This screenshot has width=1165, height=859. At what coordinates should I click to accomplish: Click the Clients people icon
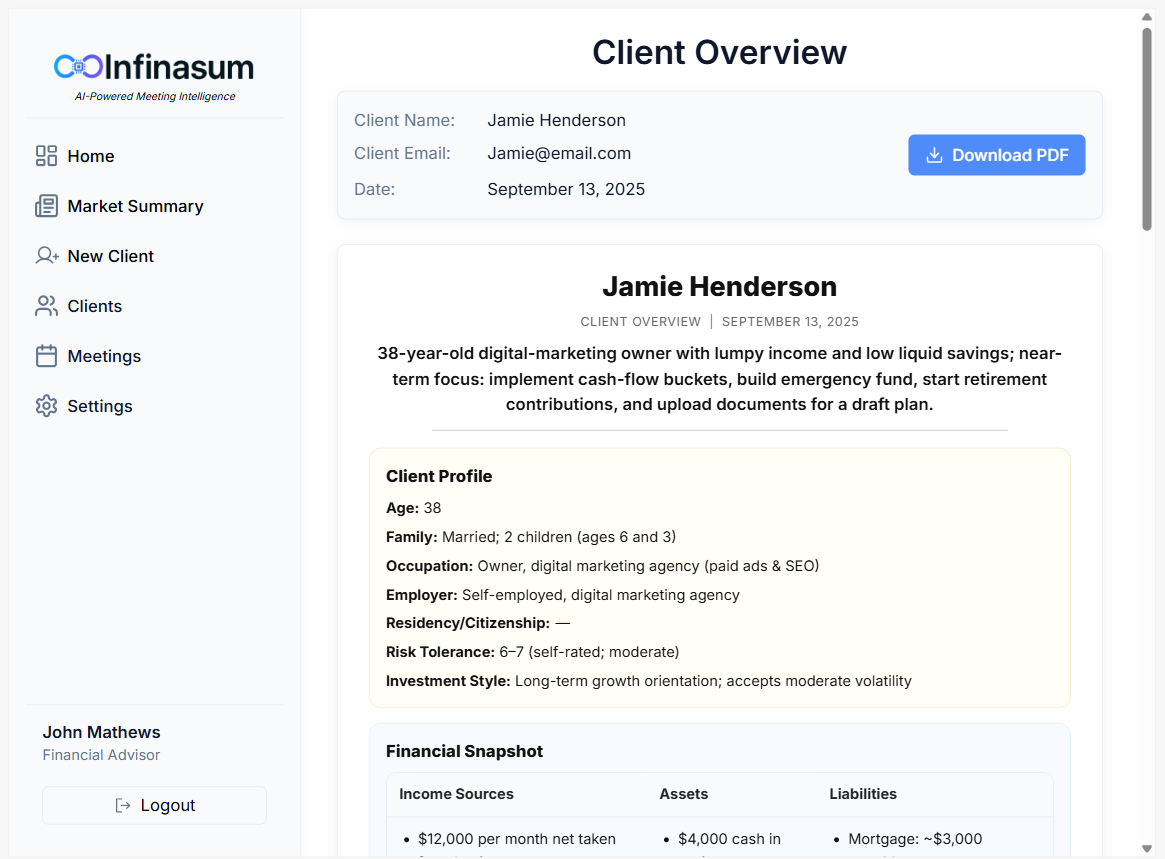[46, 305]
